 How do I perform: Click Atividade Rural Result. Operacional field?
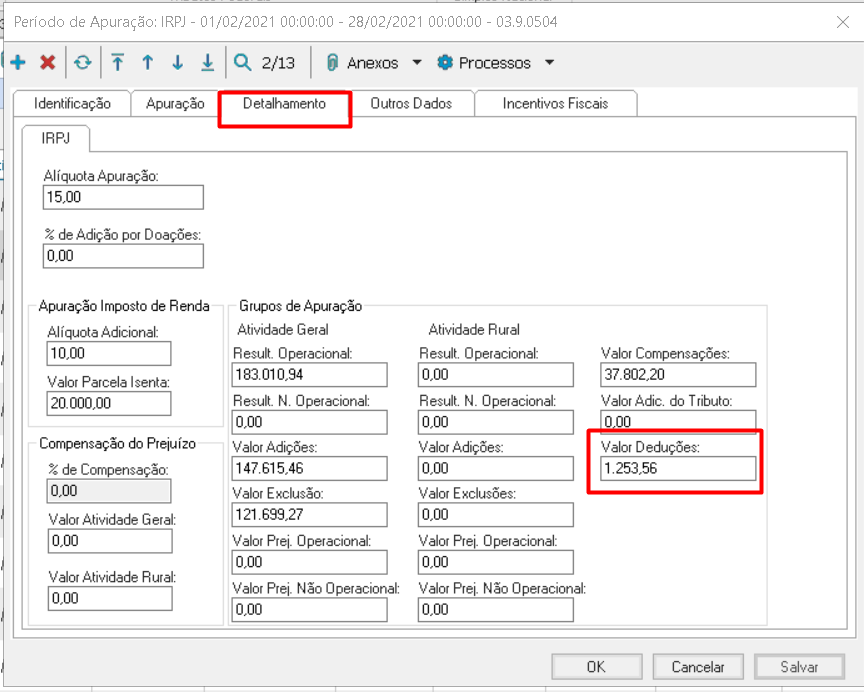496,375
